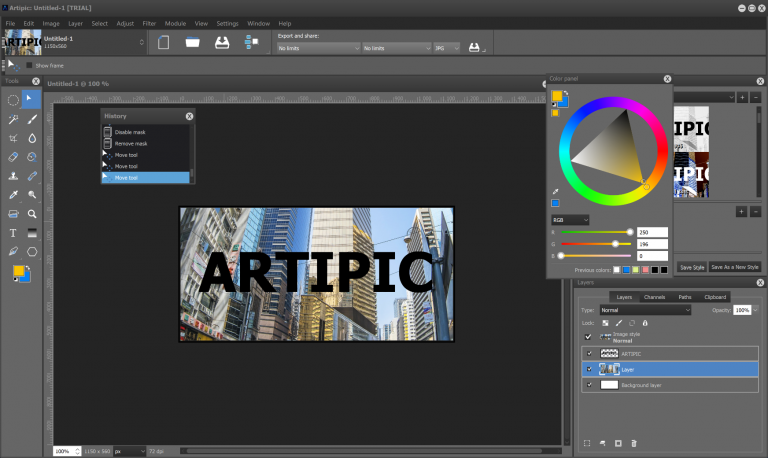Click the upper plus button in styles panel
768x458 pixels.
point(743,97)
